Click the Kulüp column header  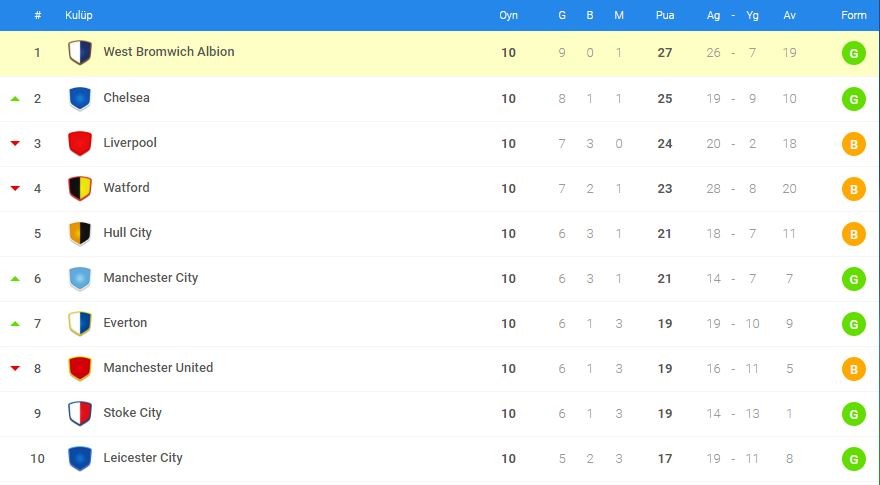coord(79,15)
